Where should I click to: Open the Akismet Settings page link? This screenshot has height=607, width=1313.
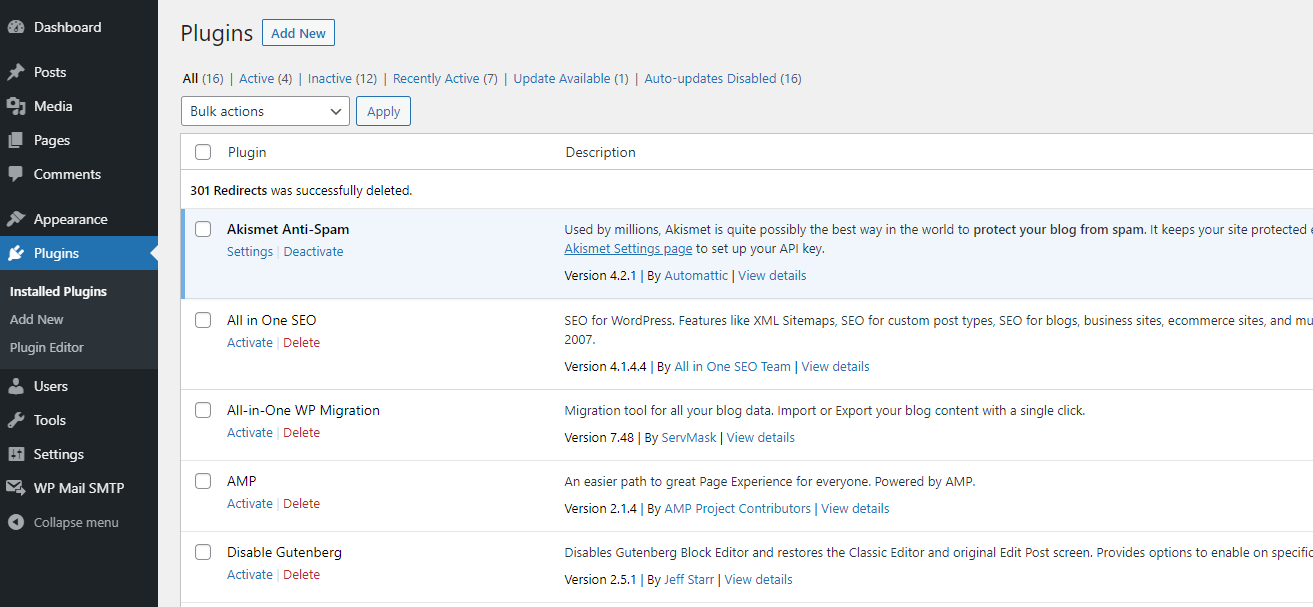tap(628, 249)
